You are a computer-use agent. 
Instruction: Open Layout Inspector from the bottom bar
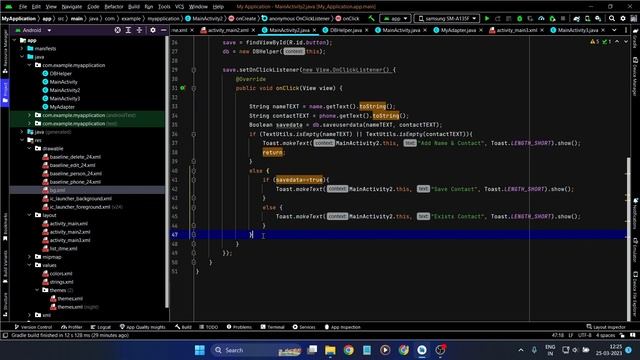tap(606, 327)
